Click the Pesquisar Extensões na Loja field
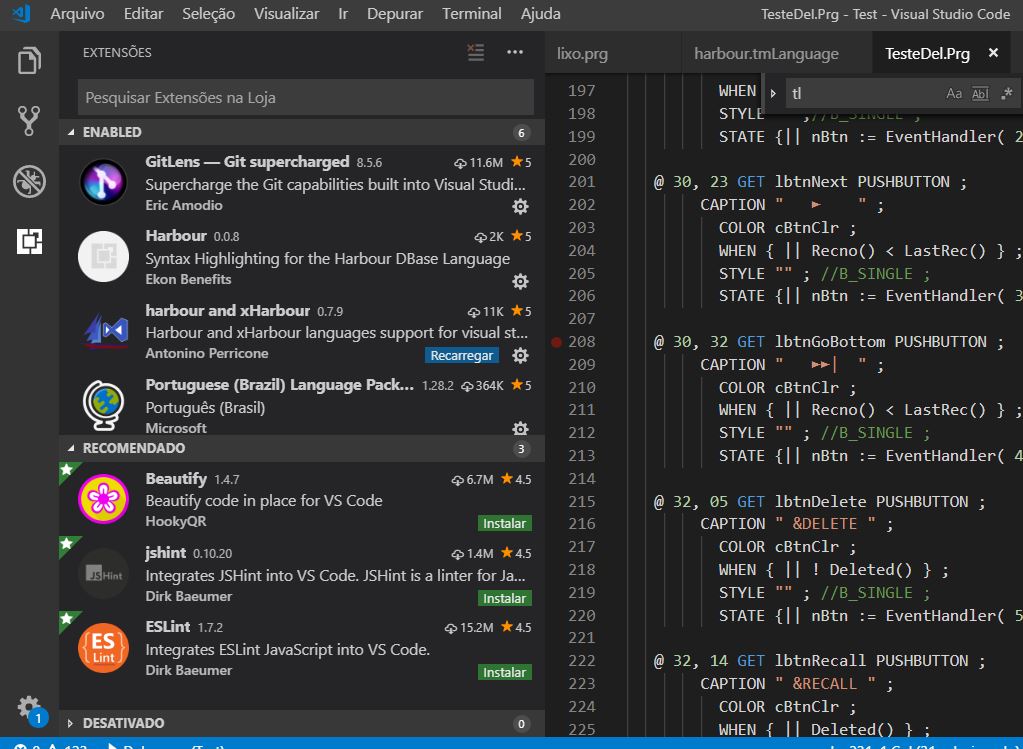 [x=305, y=98]
